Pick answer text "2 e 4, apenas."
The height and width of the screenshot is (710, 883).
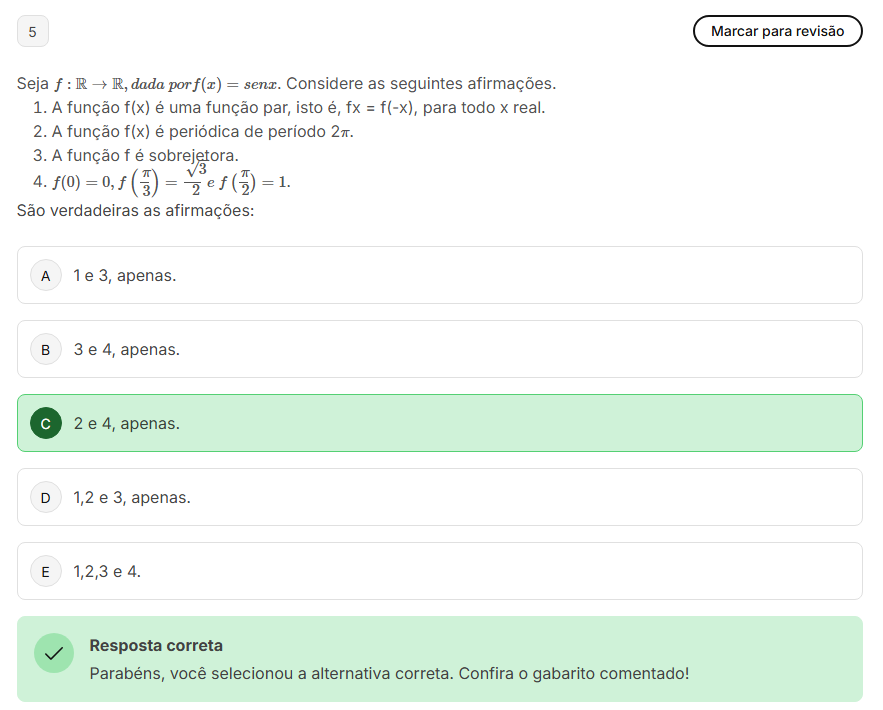[x=127, y=423]
